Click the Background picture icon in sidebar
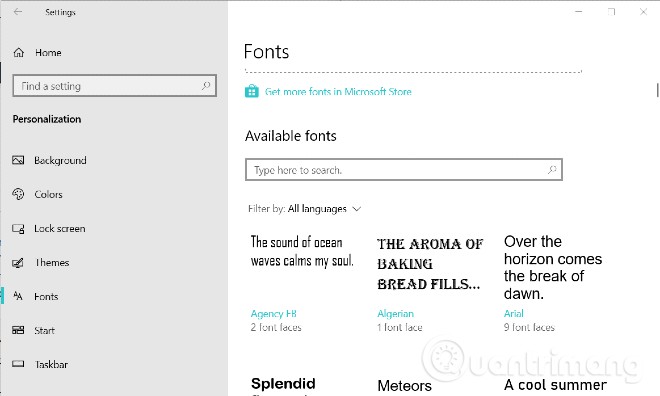 [18, 160]
